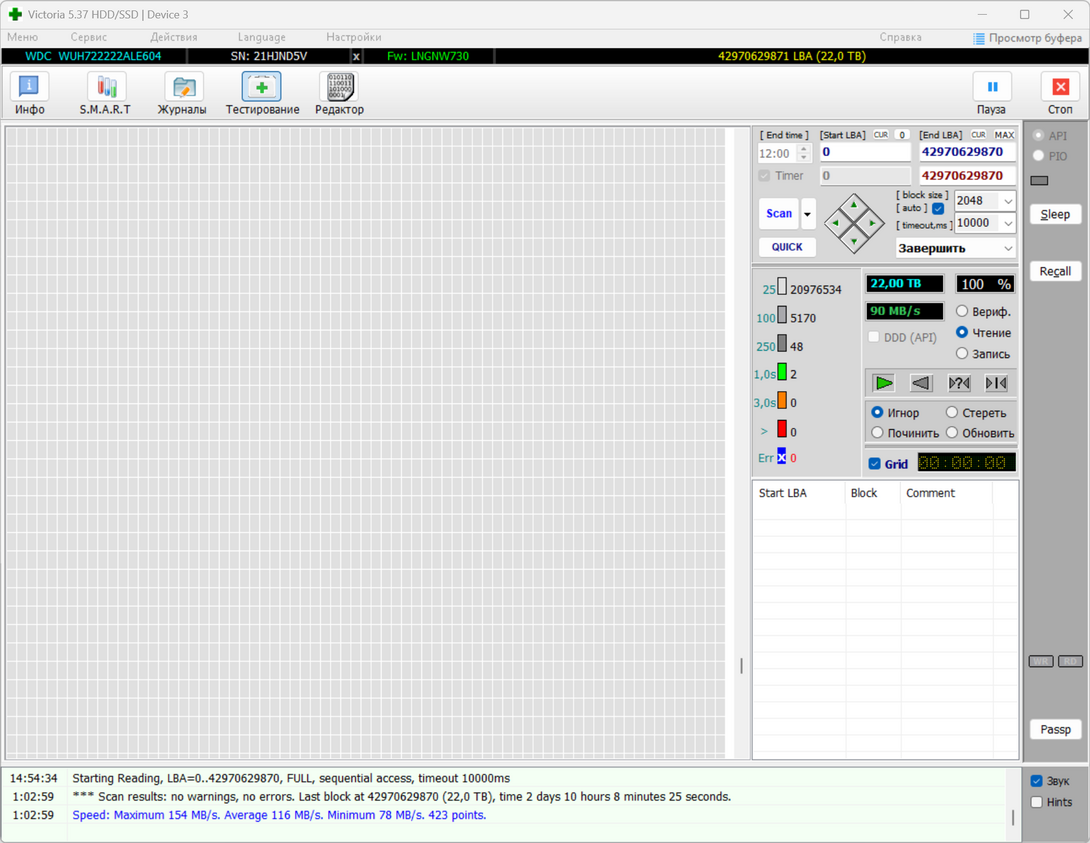The height and width of the screenshot is (843, 1090).
Task: Click the Start LBA input field
Action: click(x=865, y=152)
